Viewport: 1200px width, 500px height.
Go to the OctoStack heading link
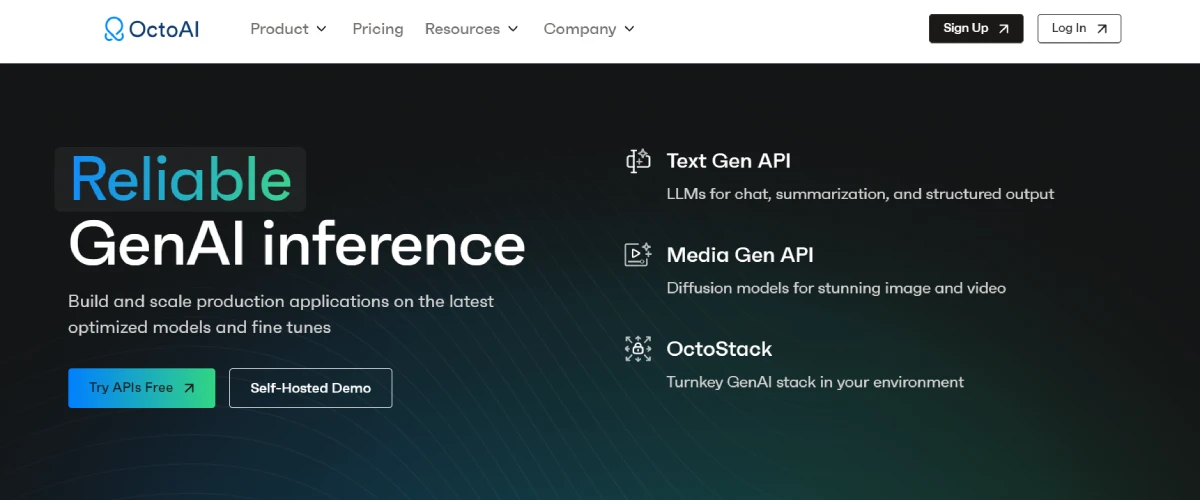(x=719, y=349)
